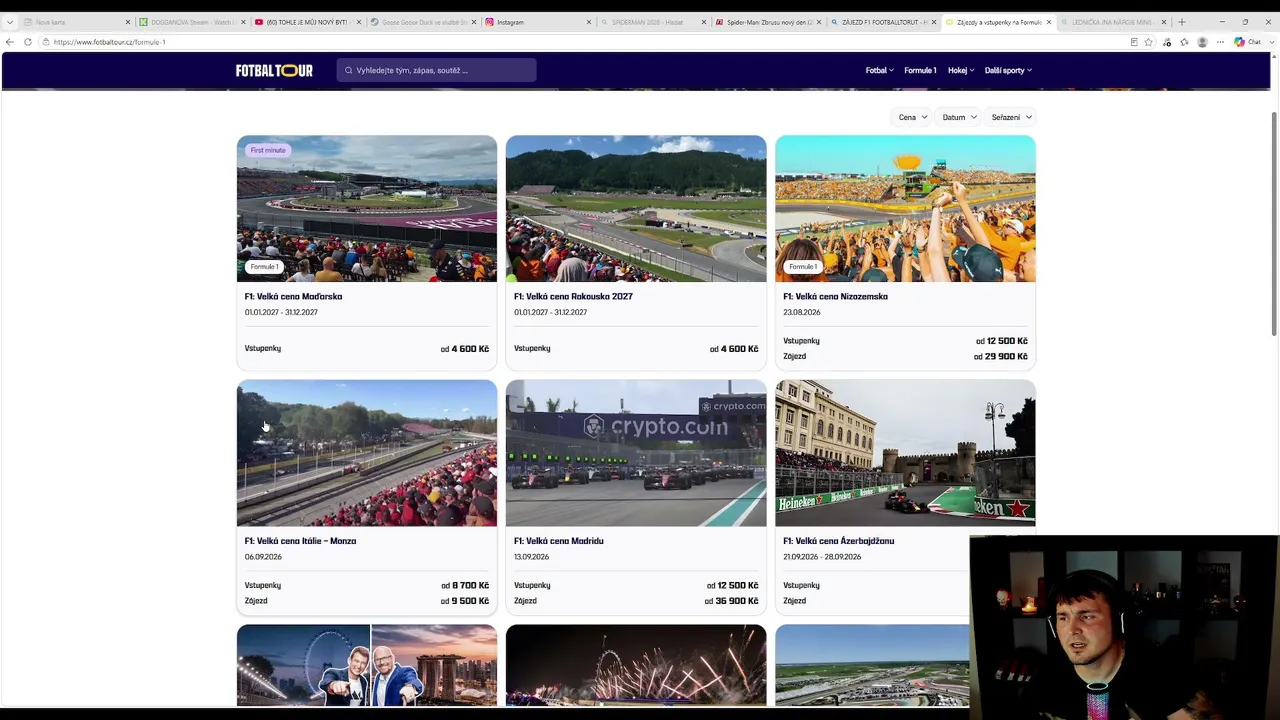Switch to the LEDNIČKA tab

point(1113,22)
